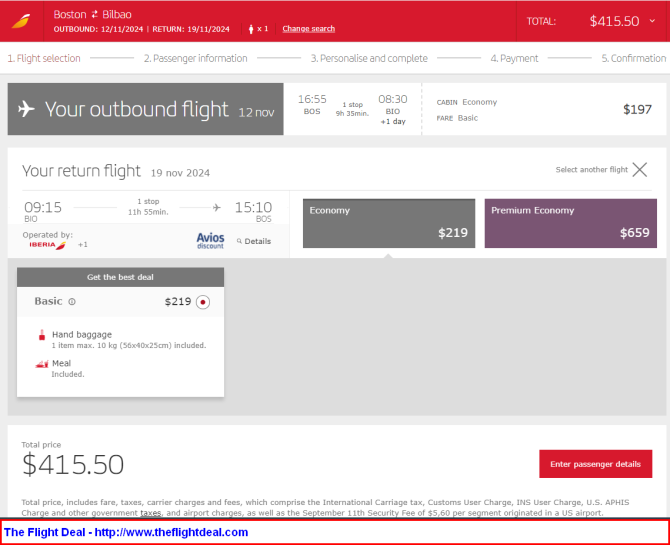The width and height of the screenshot is (670, 545).
Task: Click the OUTBOUND: 12/11/2024 date
Action: (98, 29)
